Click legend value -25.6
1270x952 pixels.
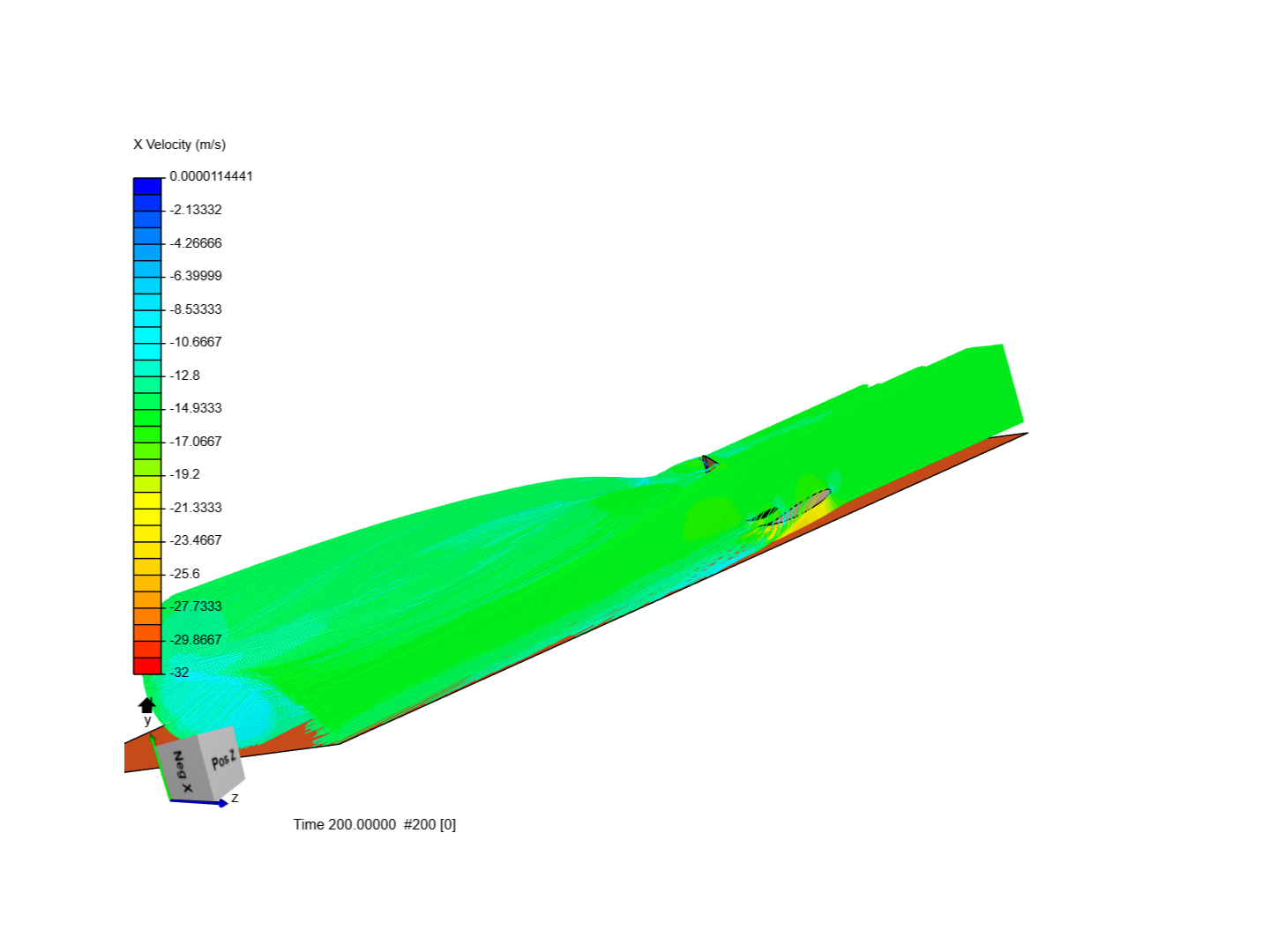click(185, 574)
